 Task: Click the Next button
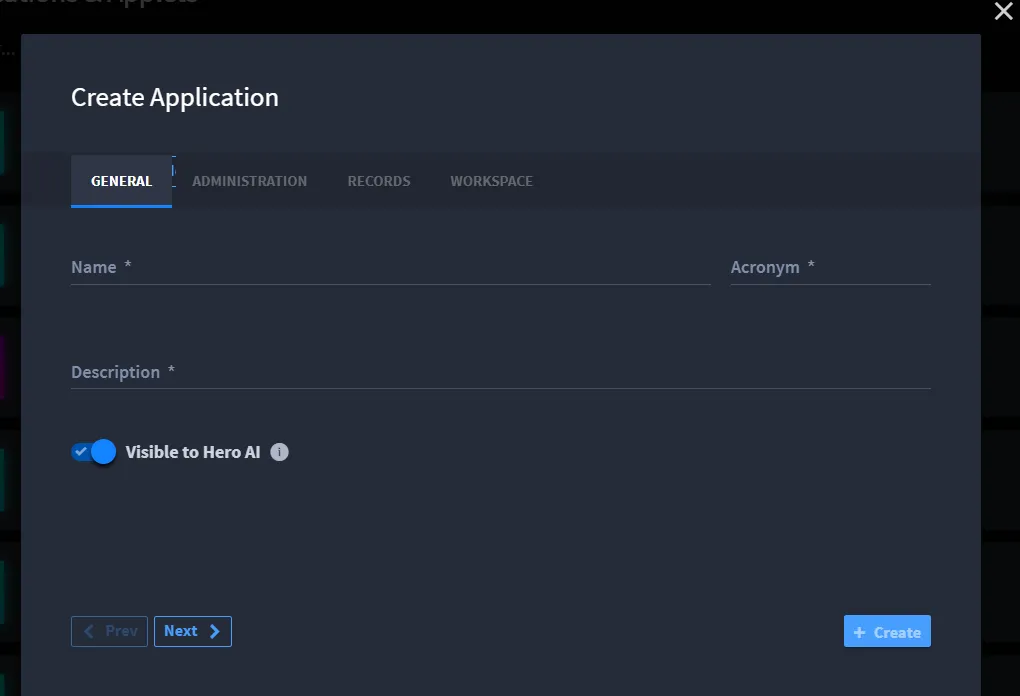[x=193, y=632]
